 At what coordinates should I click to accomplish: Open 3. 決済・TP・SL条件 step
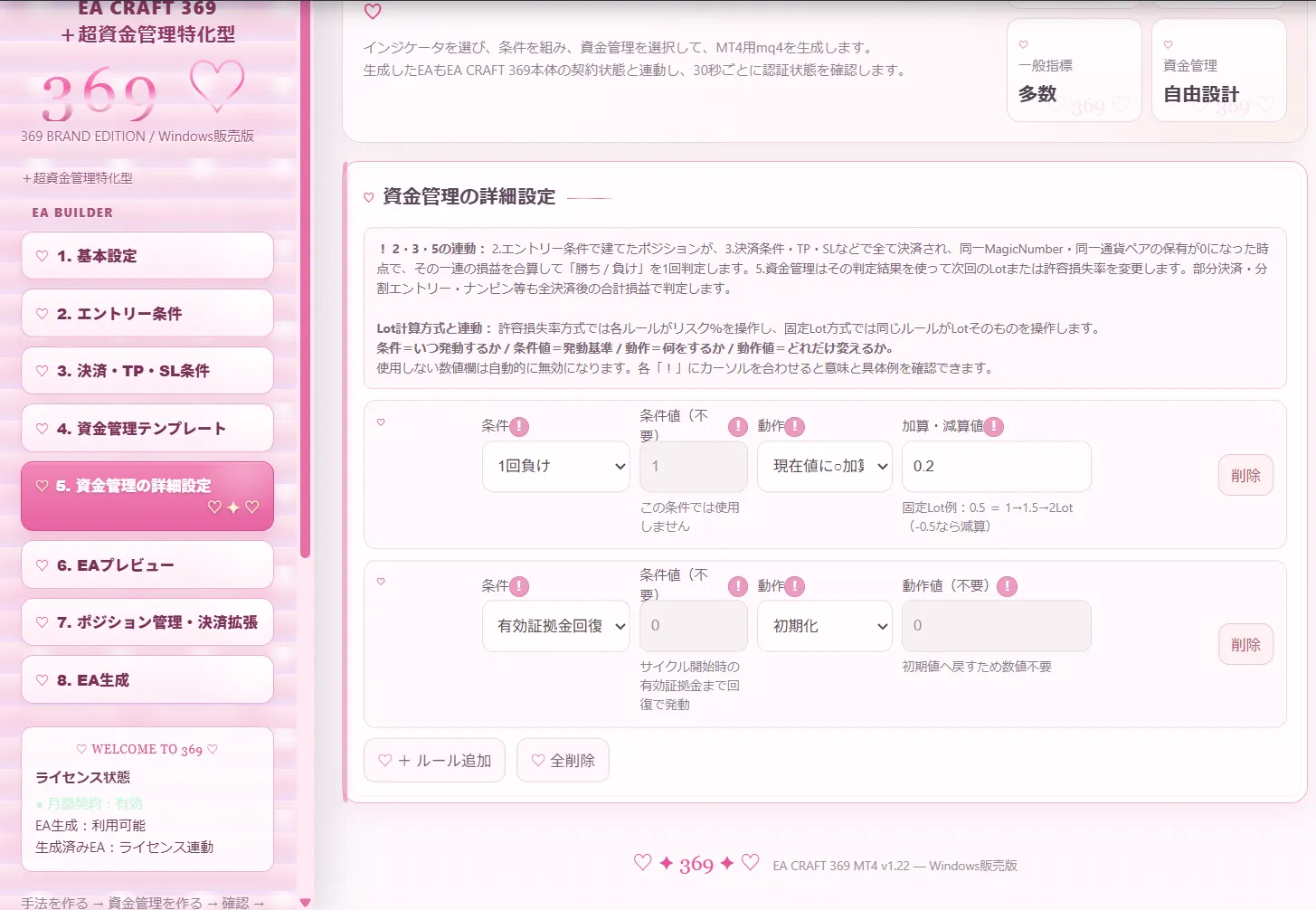point(147,371)
